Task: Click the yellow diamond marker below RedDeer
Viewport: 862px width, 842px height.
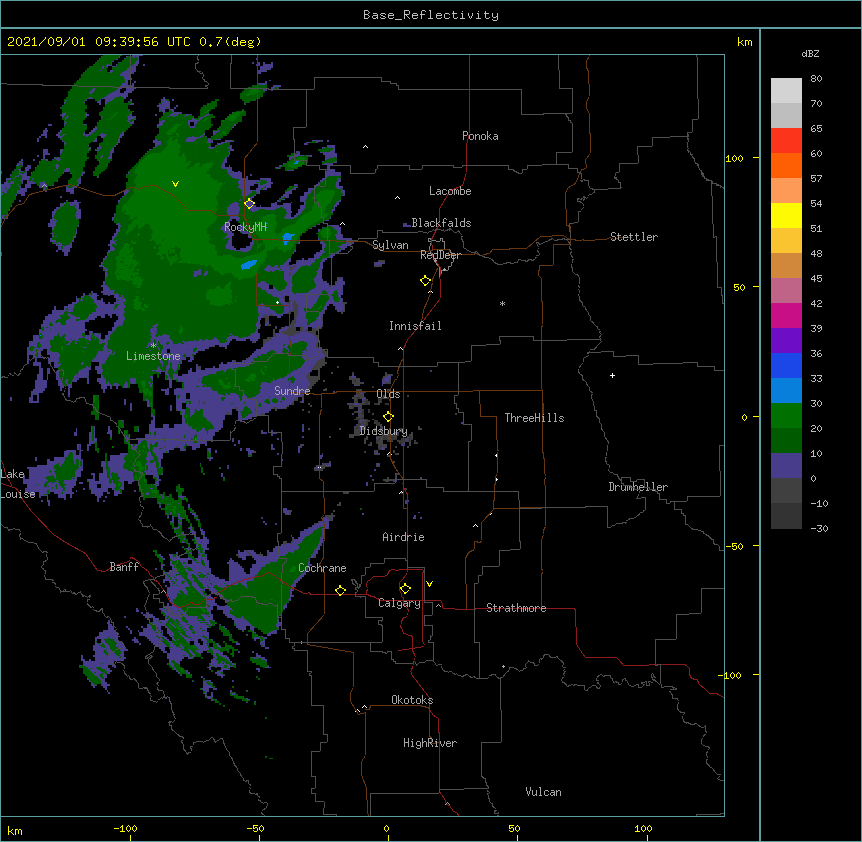Action: point(425,280)
